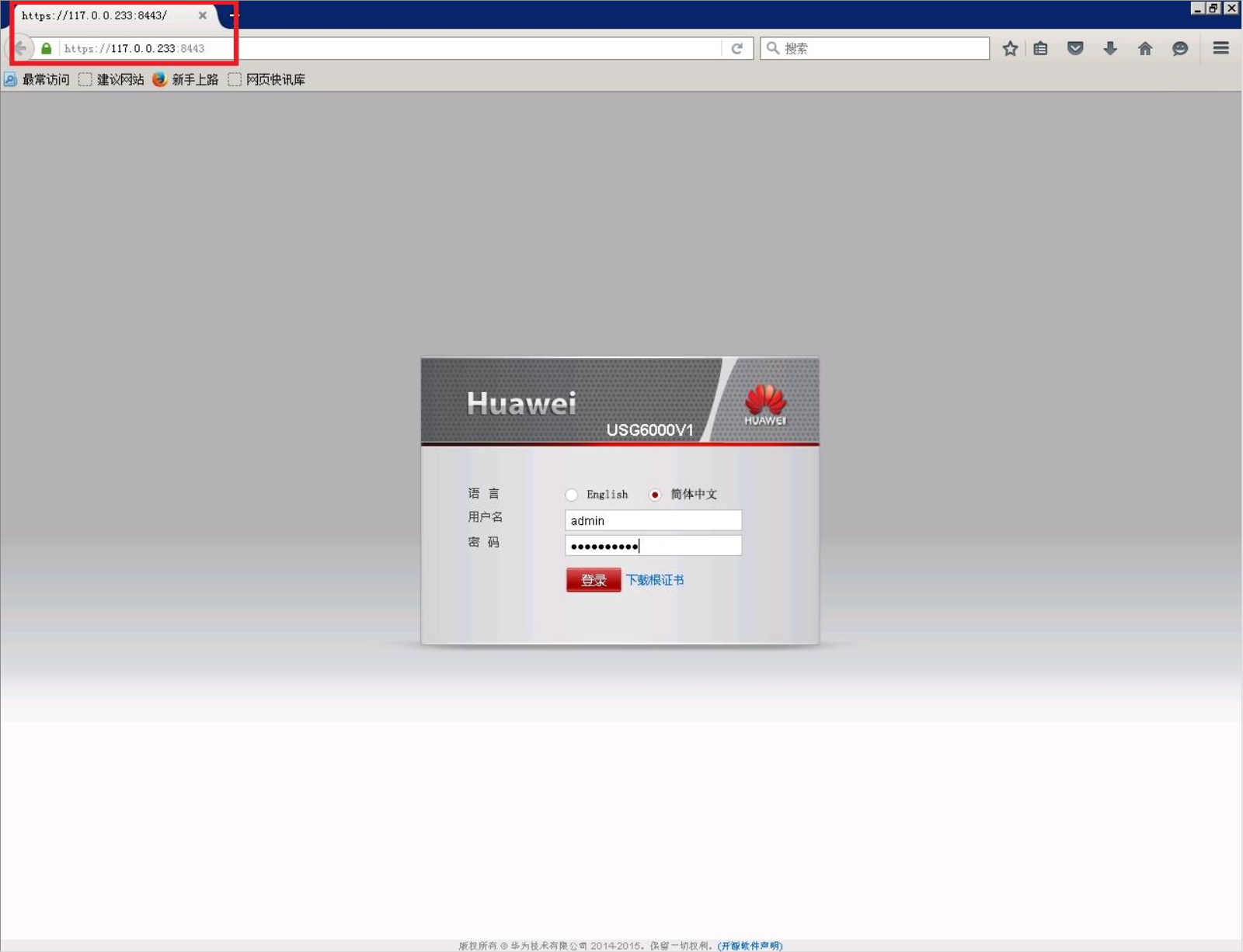
Task: Open the hamburger menu icon
Action: click(1221, 48)
